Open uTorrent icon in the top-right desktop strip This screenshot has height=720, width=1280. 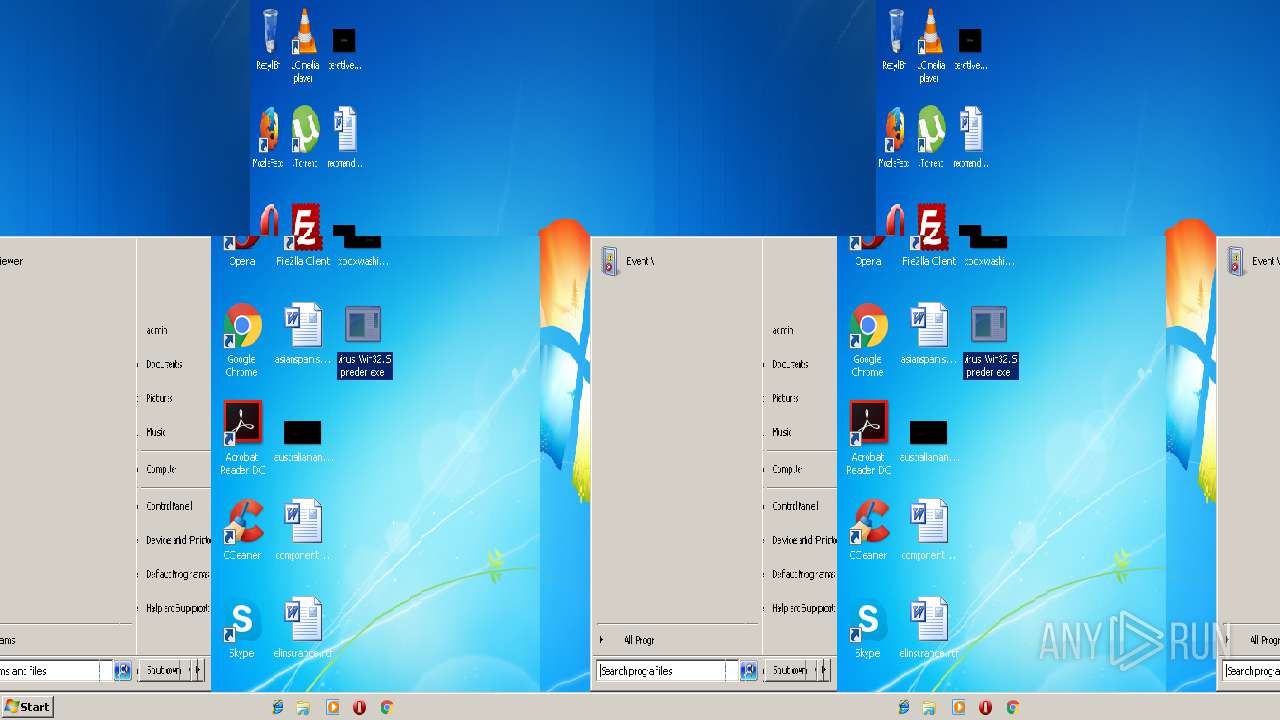coord(930,138)
